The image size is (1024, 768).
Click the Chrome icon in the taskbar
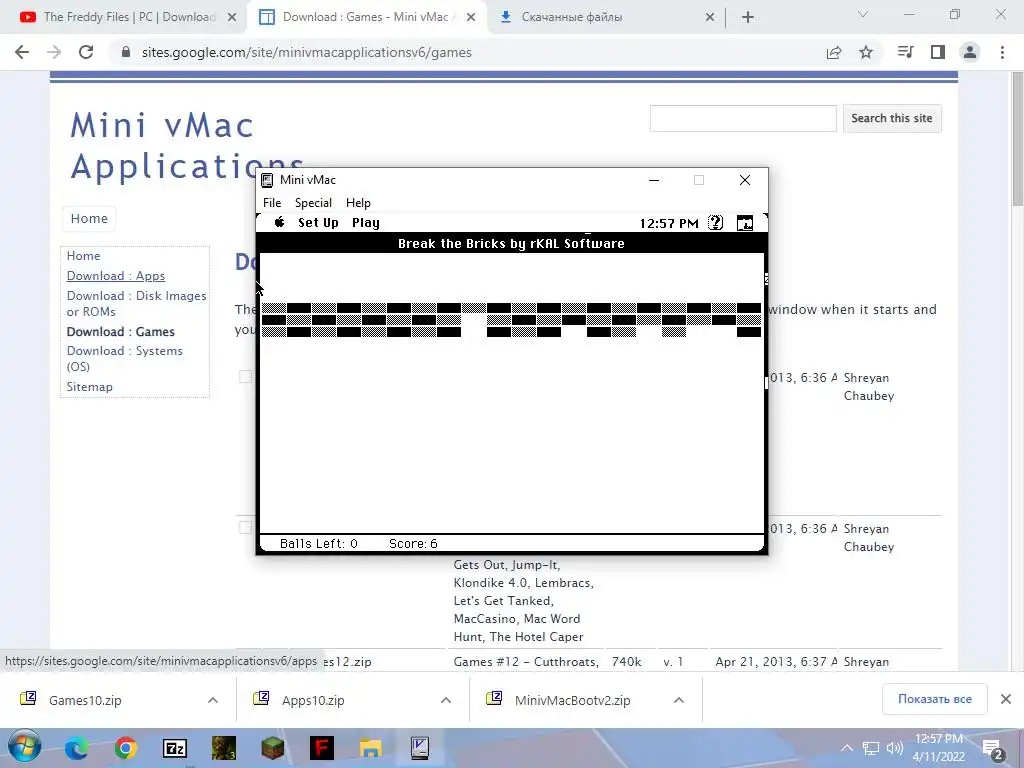[x=125, y=748]
